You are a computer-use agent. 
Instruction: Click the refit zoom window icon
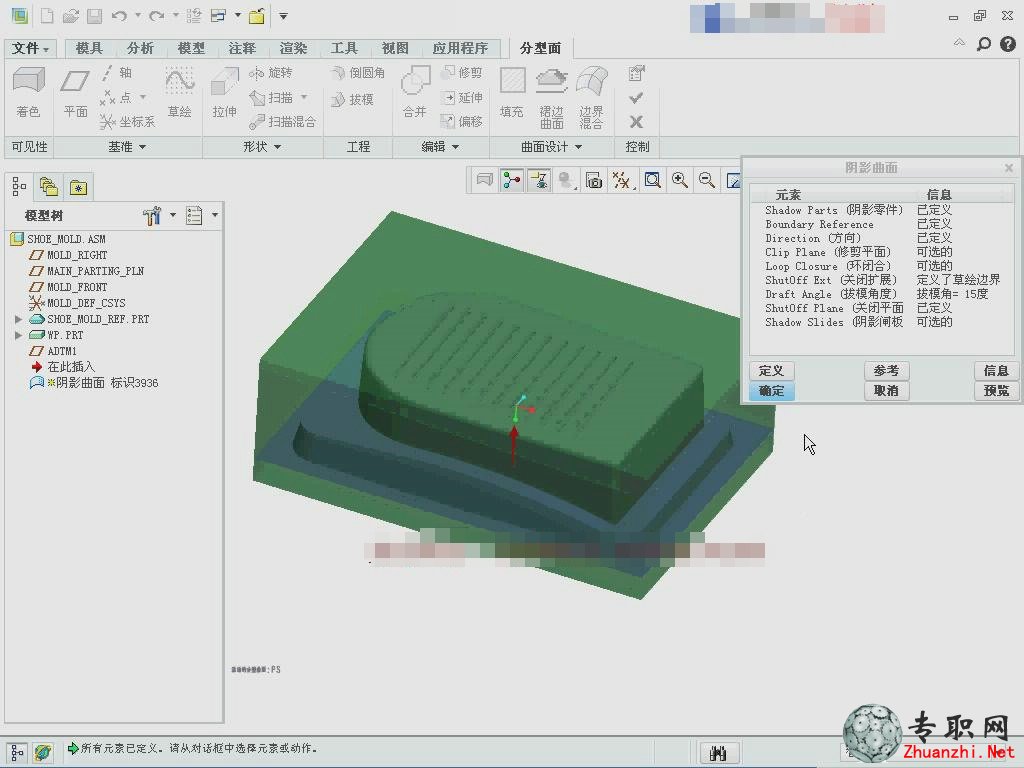click(x=652, y=180)
